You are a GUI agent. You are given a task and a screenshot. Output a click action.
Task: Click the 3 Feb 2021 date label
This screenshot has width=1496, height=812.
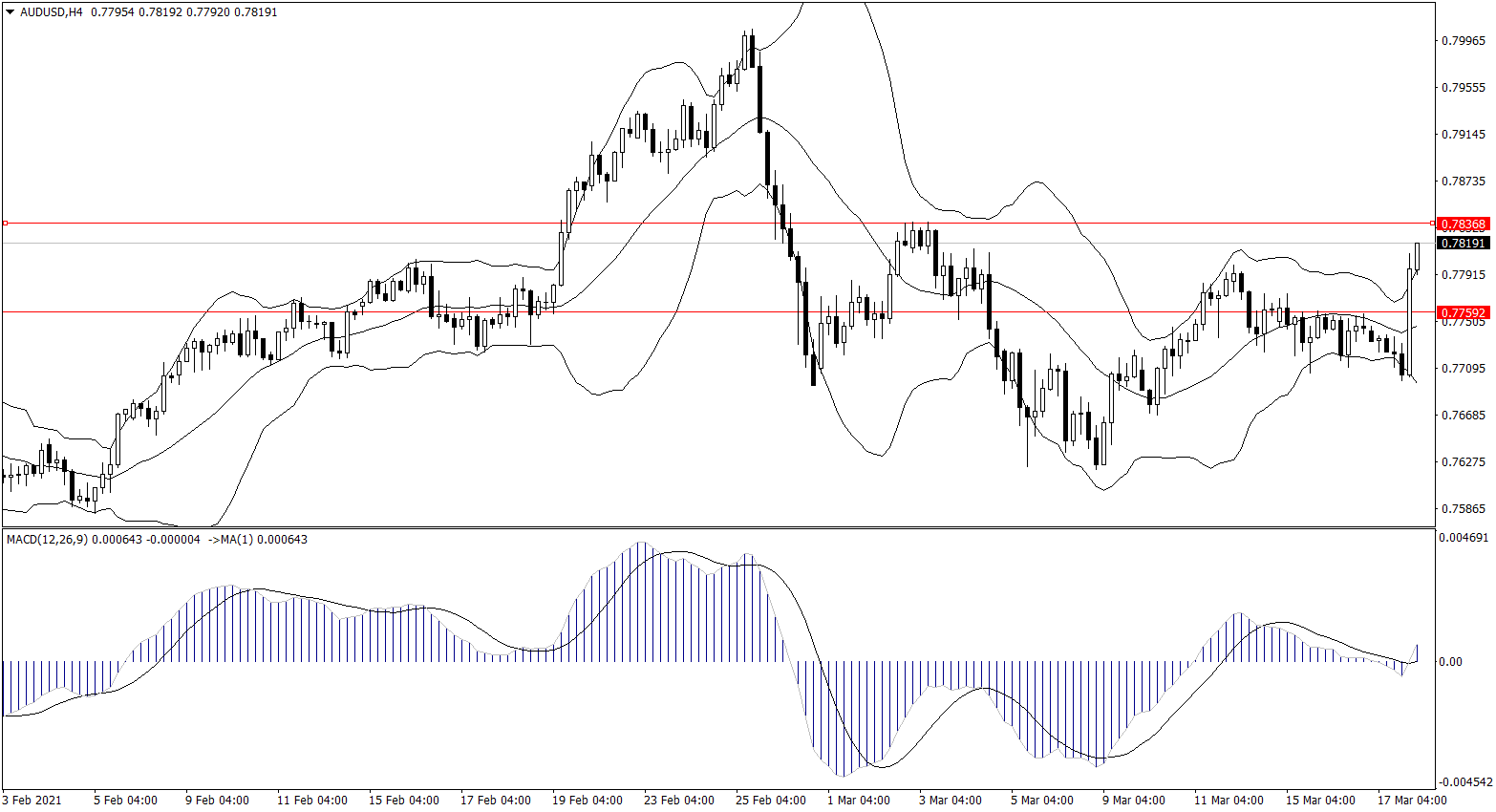(32, 801)
